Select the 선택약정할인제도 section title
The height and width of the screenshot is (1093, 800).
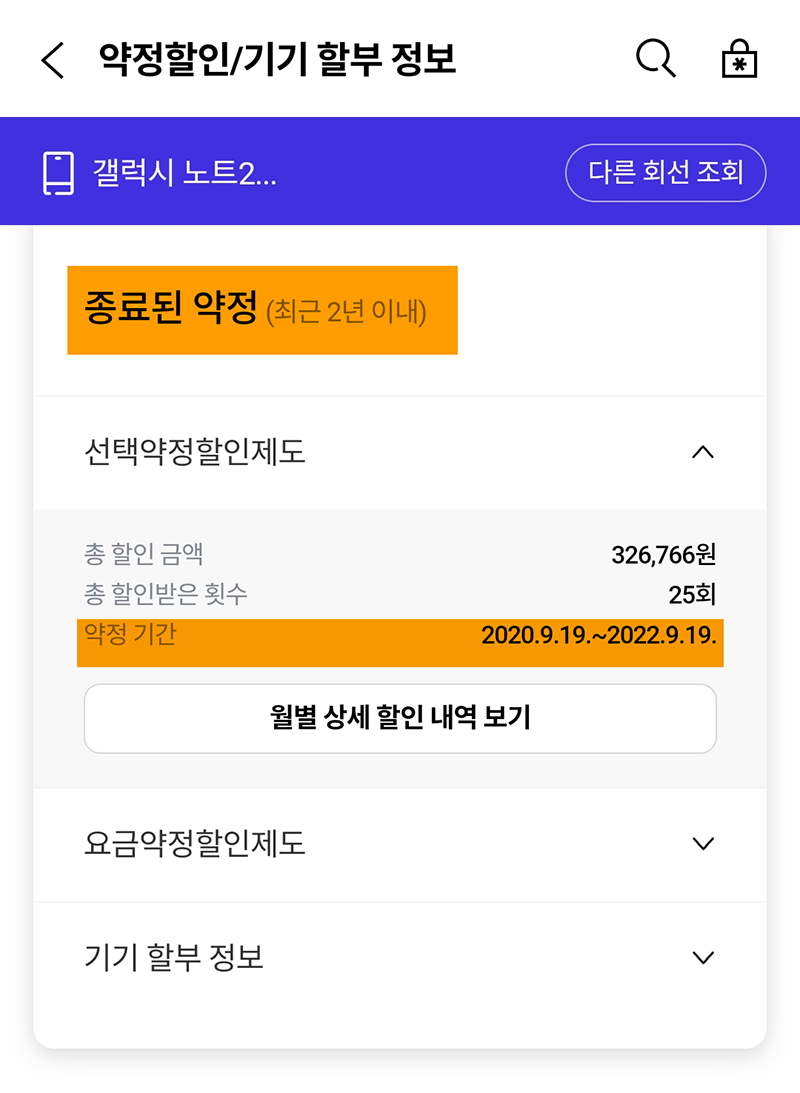coord(195,452)
